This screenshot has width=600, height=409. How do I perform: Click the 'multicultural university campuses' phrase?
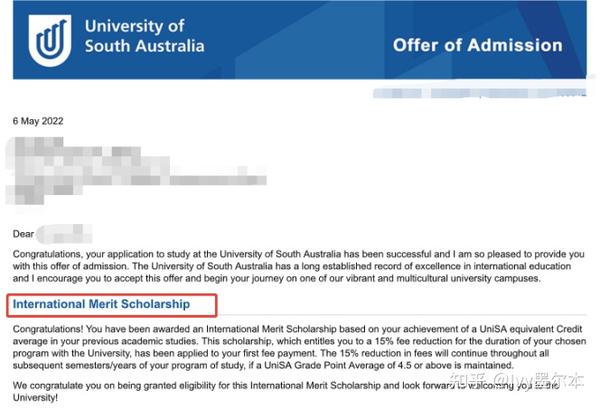pos(468,278)
